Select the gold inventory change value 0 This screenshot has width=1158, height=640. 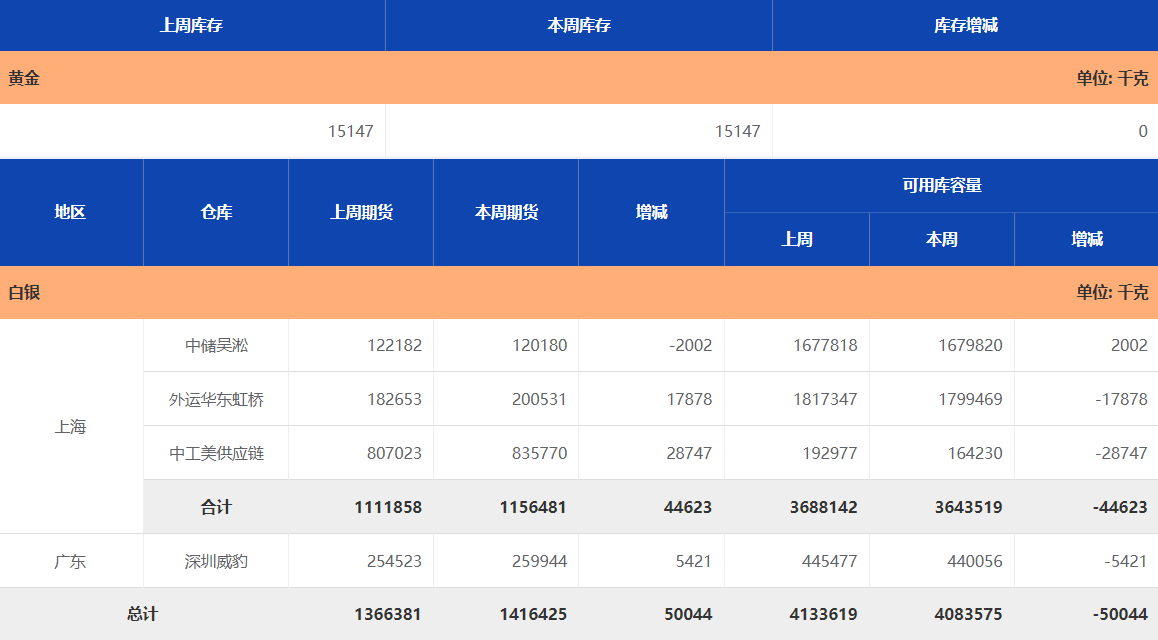point(1142,131)
